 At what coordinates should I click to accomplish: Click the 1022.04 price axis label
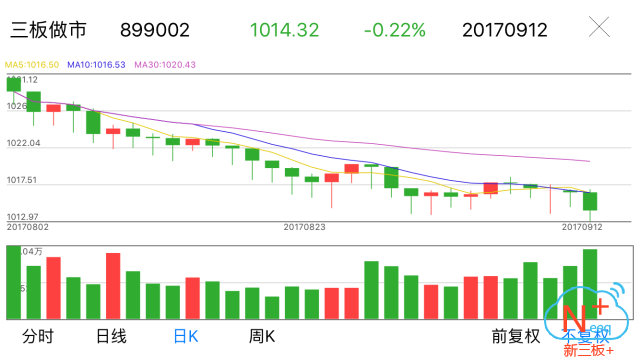click(x=23, y=143)
